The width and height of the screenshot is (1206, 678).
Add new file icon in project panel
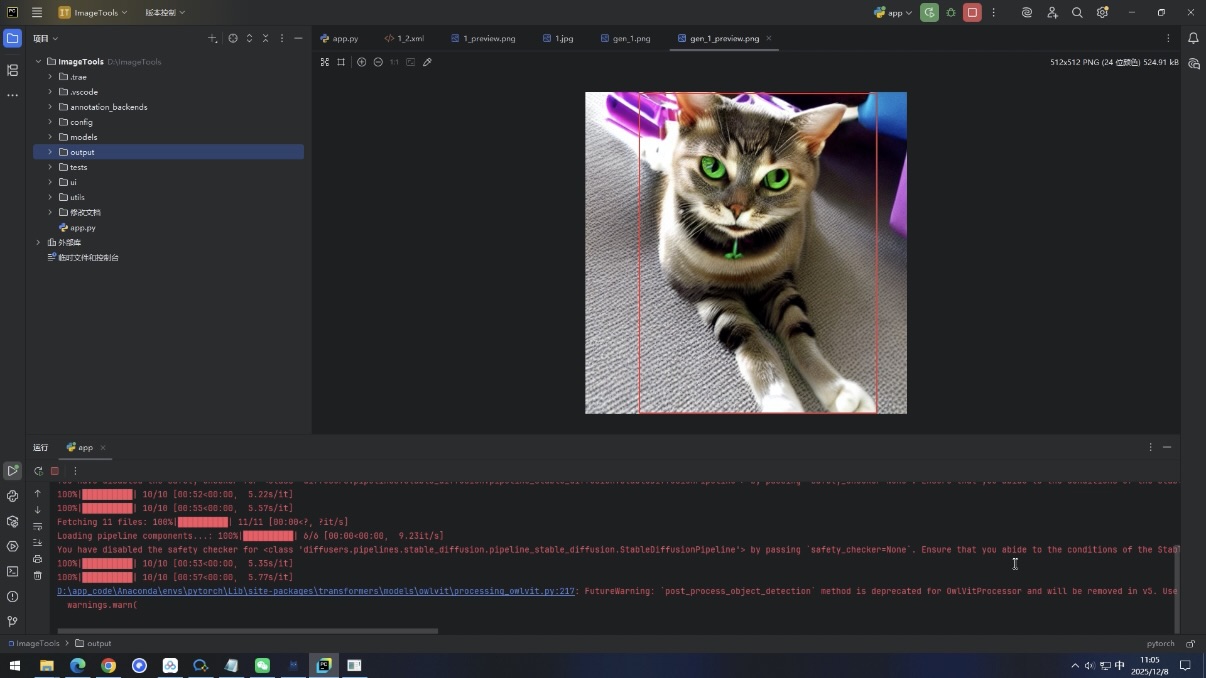coord(213,38)
